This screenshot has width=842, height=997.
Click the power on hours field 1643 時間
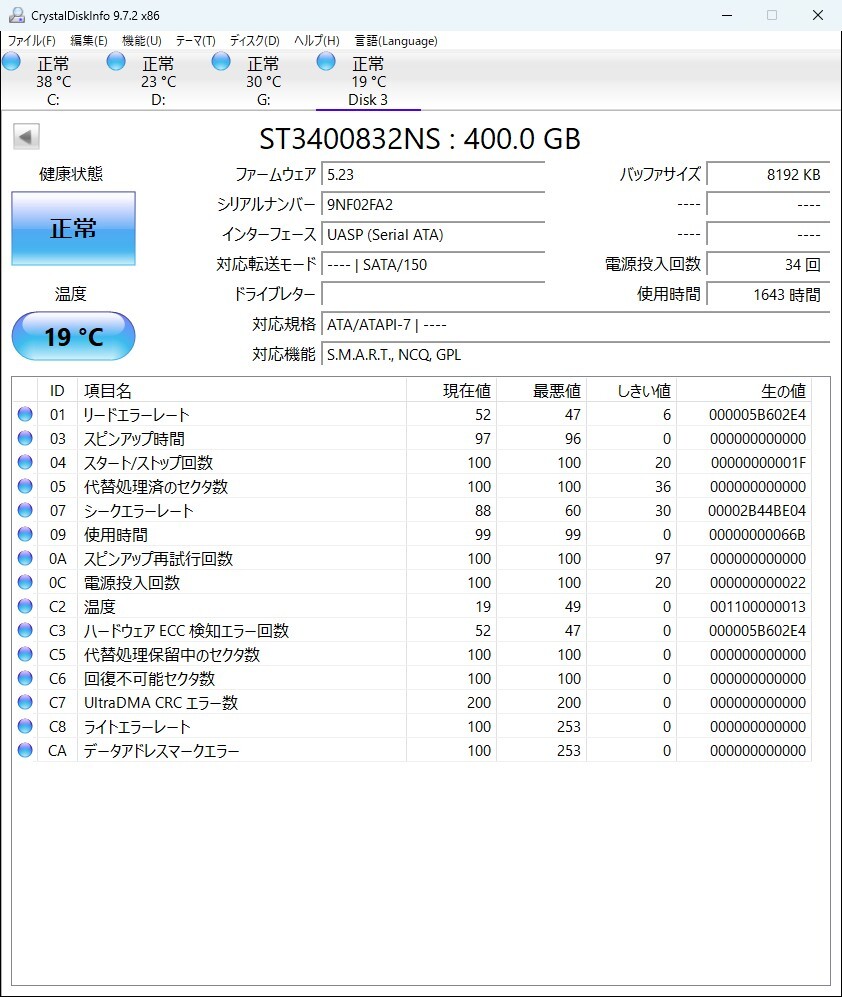pyautogui.click(x=768, y=294)
